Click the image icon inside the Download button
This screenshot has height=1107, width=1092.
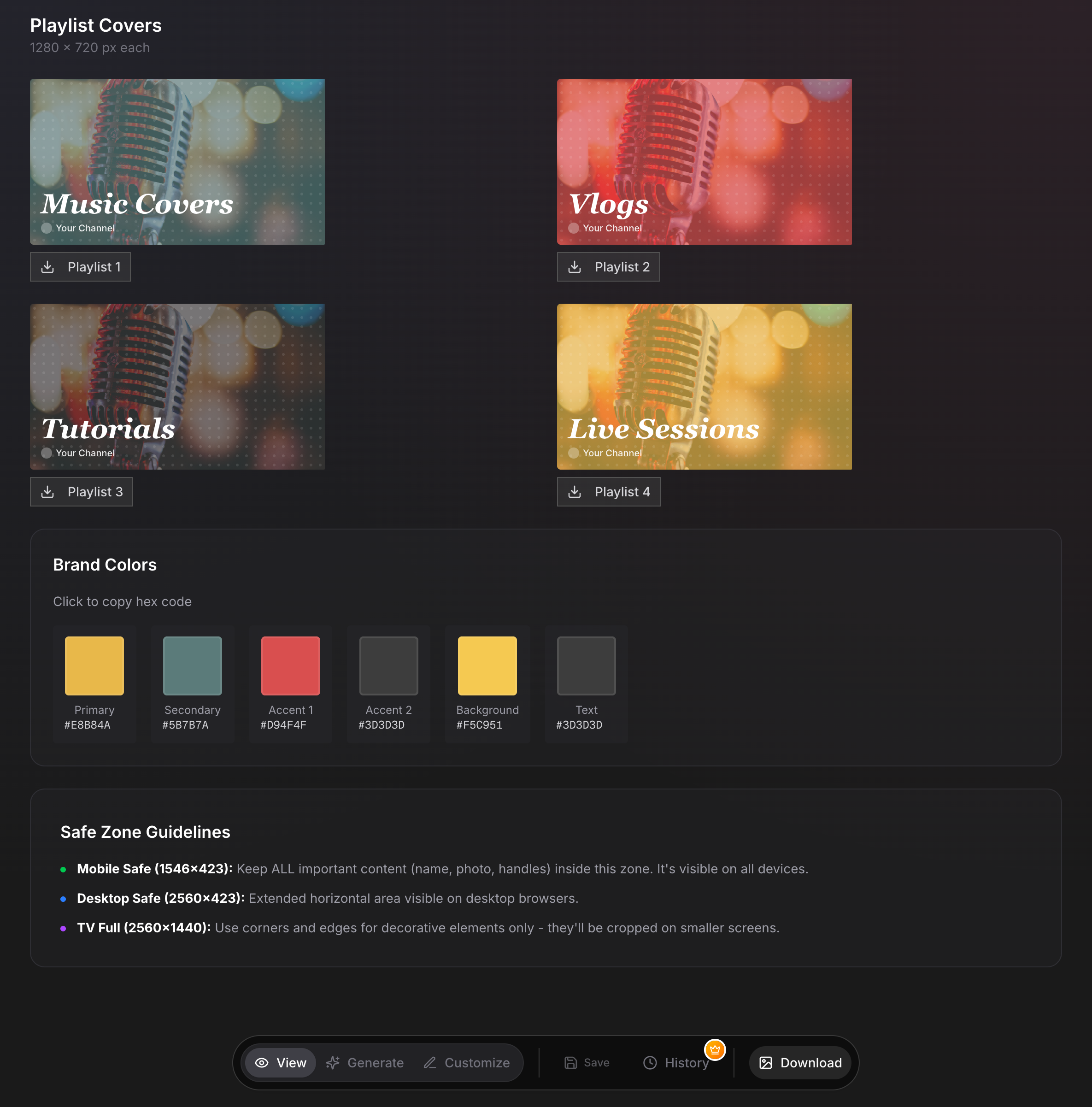pyautogui.click(x=767, y=1063)
